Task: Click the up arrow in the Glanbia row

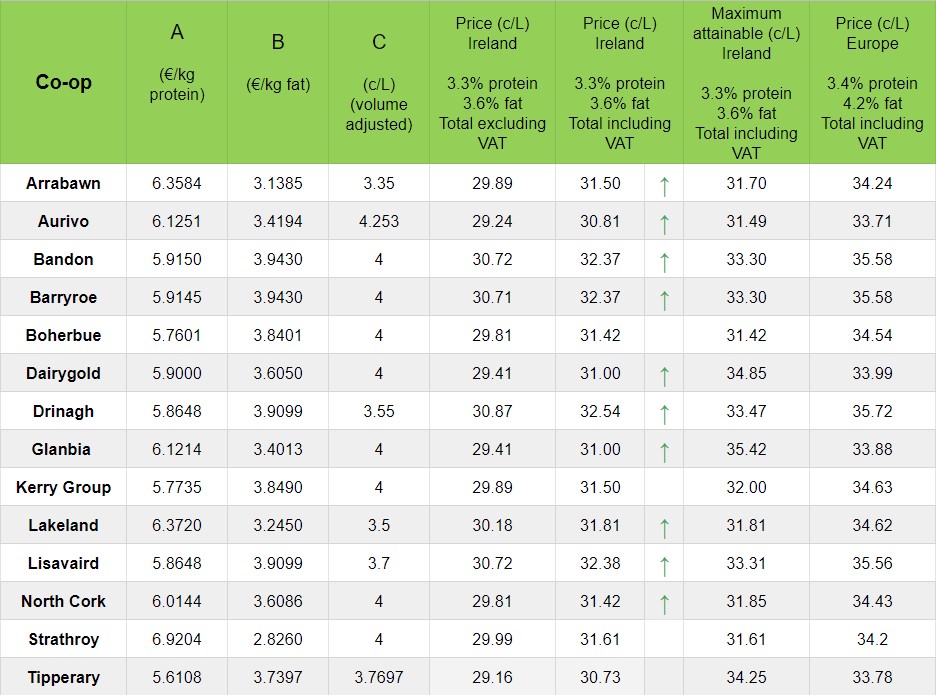Action: tap(663, 451)
